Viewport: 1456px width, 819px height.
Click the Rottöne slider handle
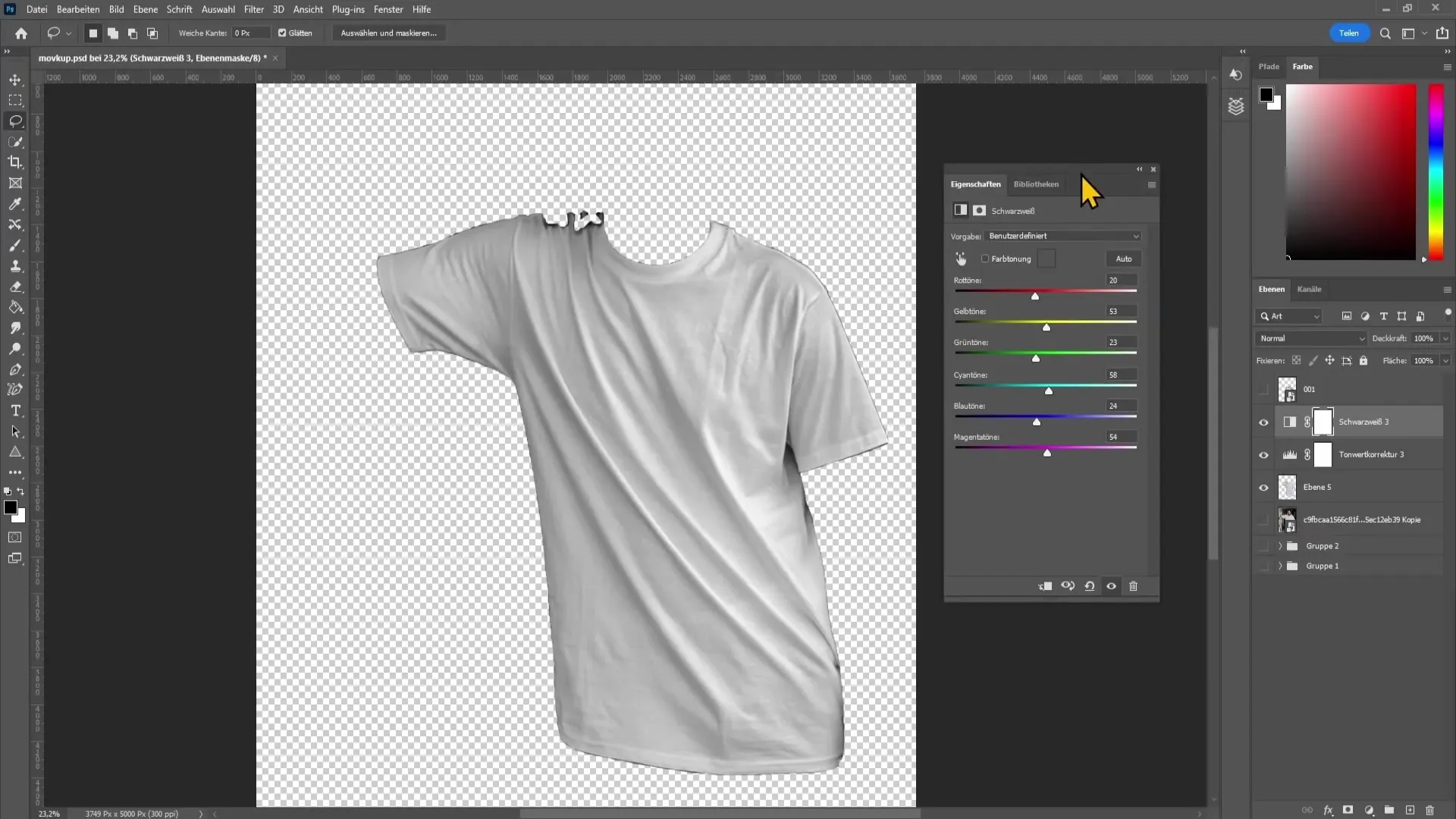tap(1034, 297)
